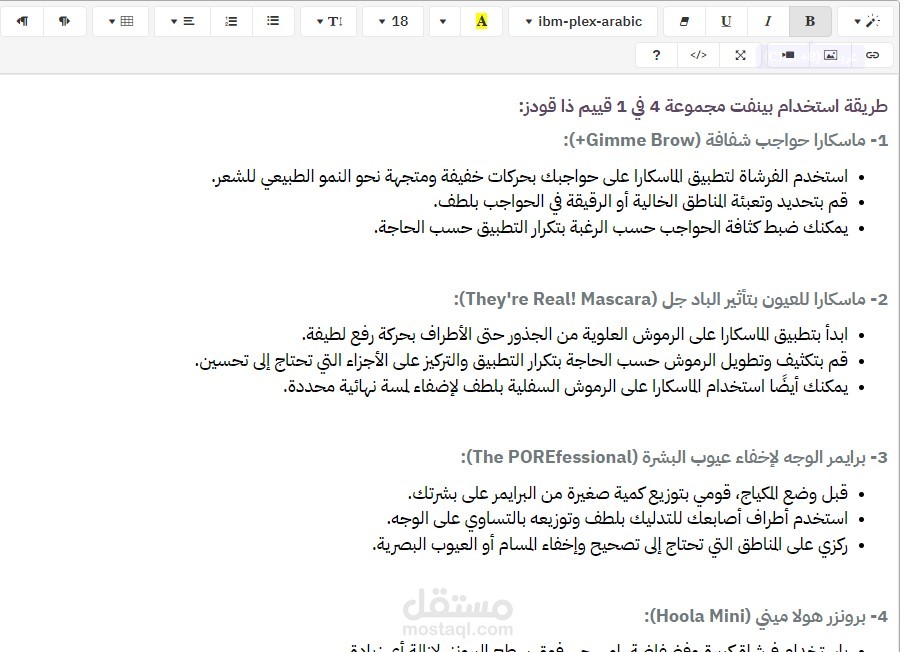Set paragraph direction to right-to-left
The image size is (916, 652).
[22, 21]
